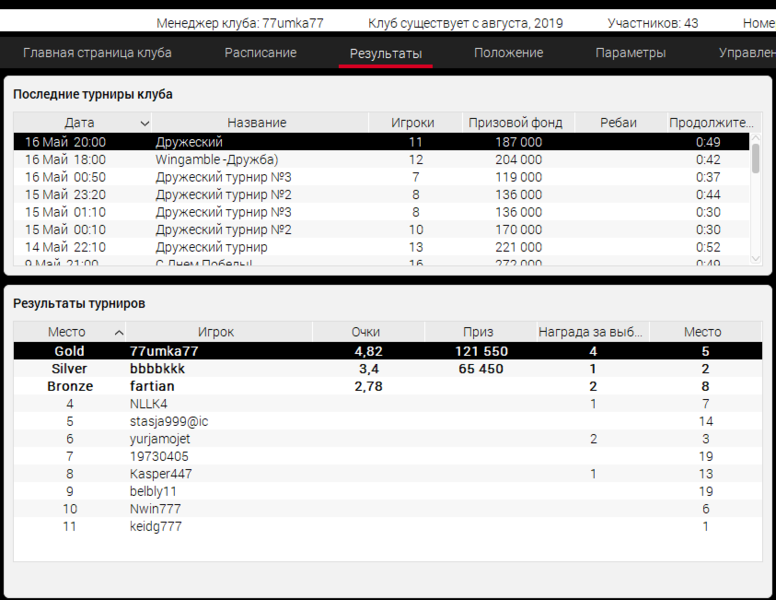Sort results by Приз column header
776x600 pixels.
click(478, 332)
